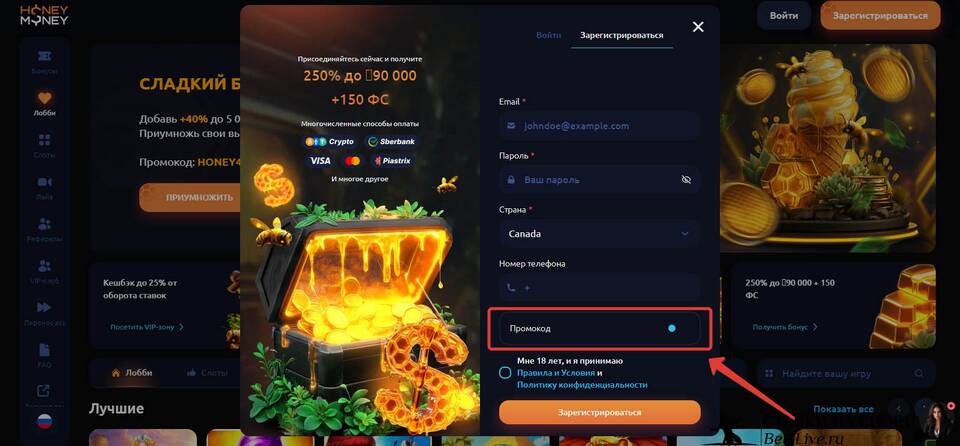The width and height of the screenshot is (960, 446).
Task: Open the live chat support avatar
Action: point(939,420)
